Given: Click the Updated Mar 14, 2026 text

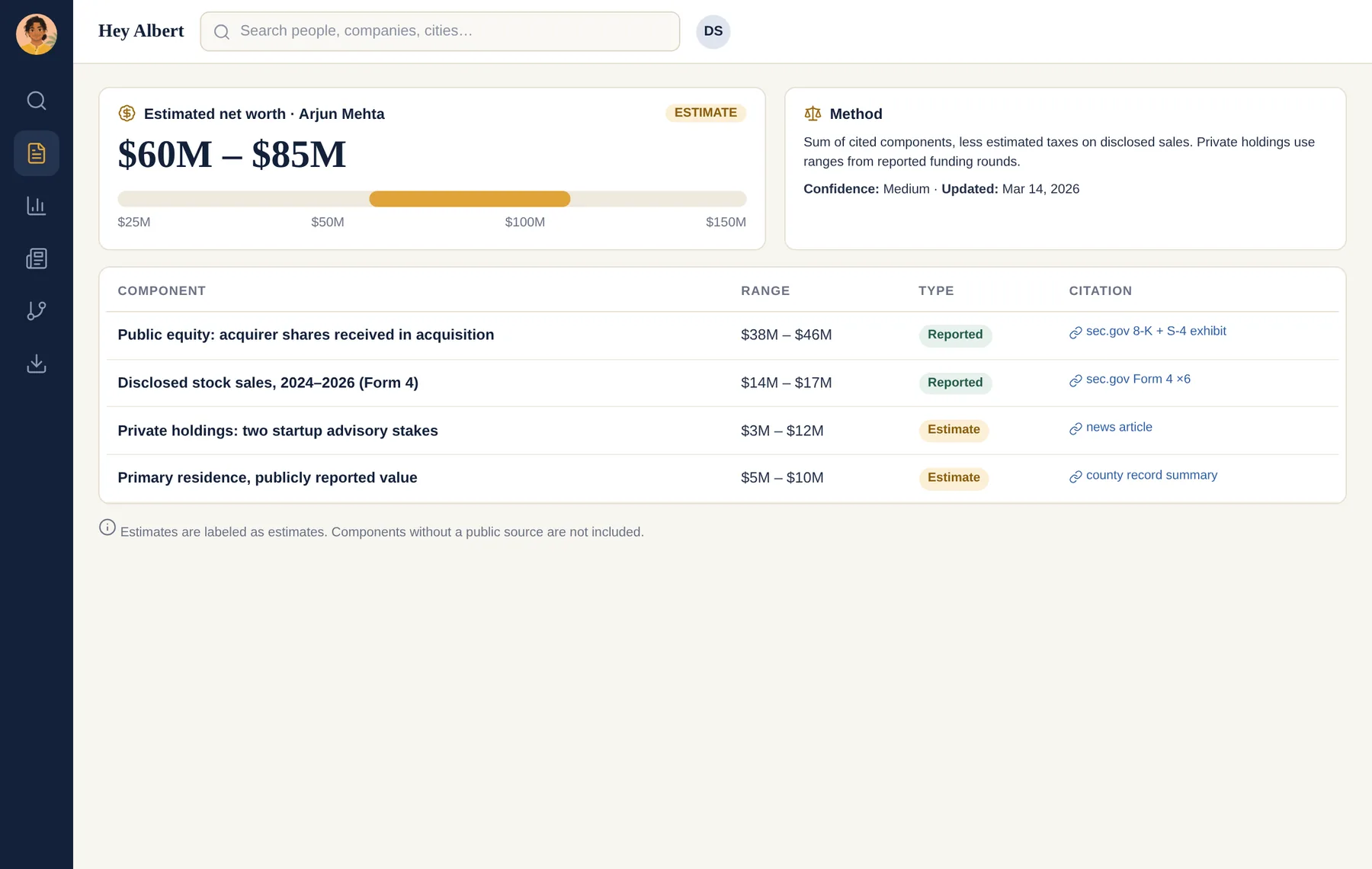Looking at the screenshot, I should click(1010, 189).
